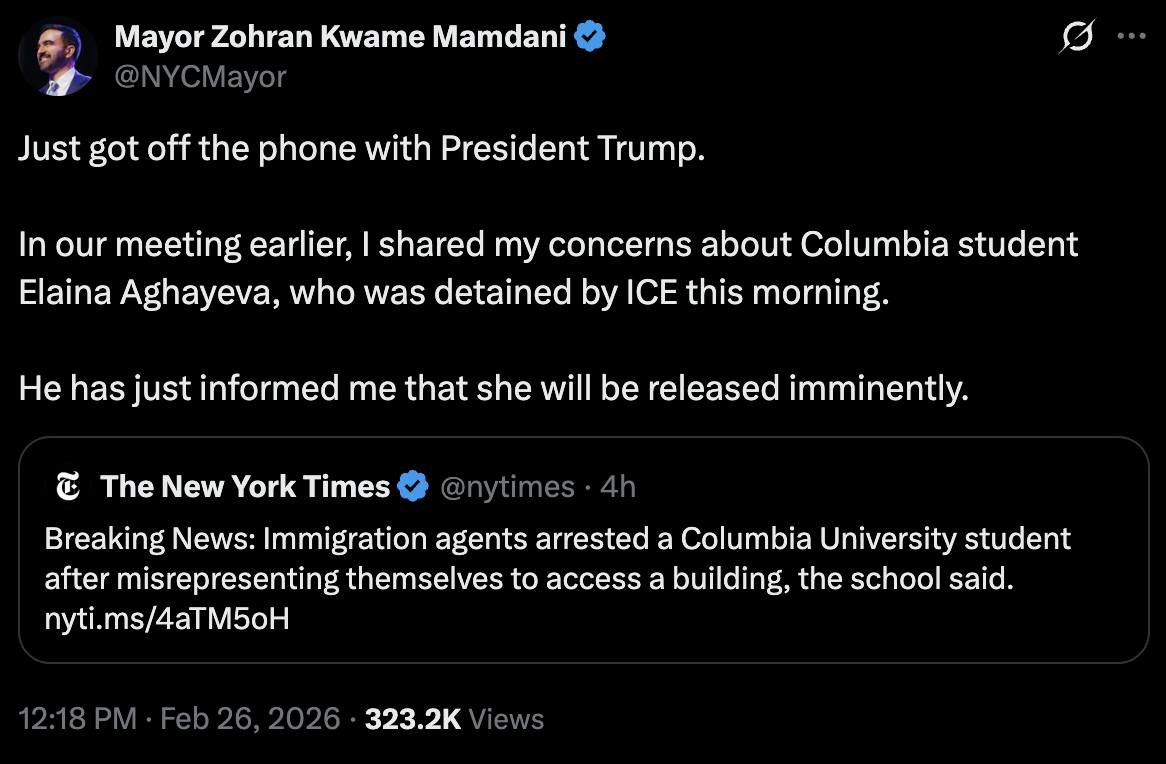Click the line starting 'In our meeting earlier'
The image size is (1166, 764).
pos(548,245)
